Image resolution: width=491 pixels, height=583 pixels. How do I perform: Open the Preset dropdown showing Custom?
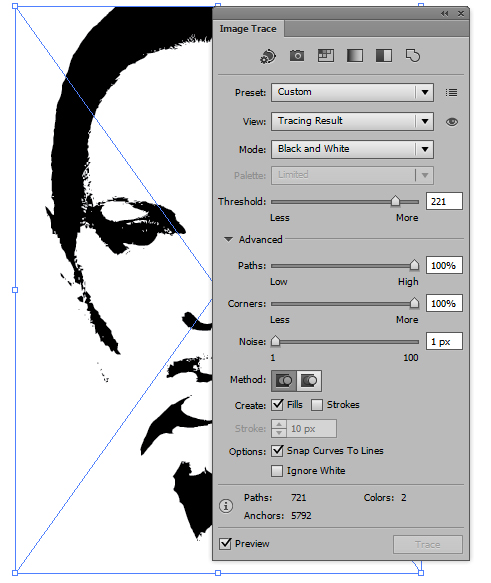[x=352, y=92]
